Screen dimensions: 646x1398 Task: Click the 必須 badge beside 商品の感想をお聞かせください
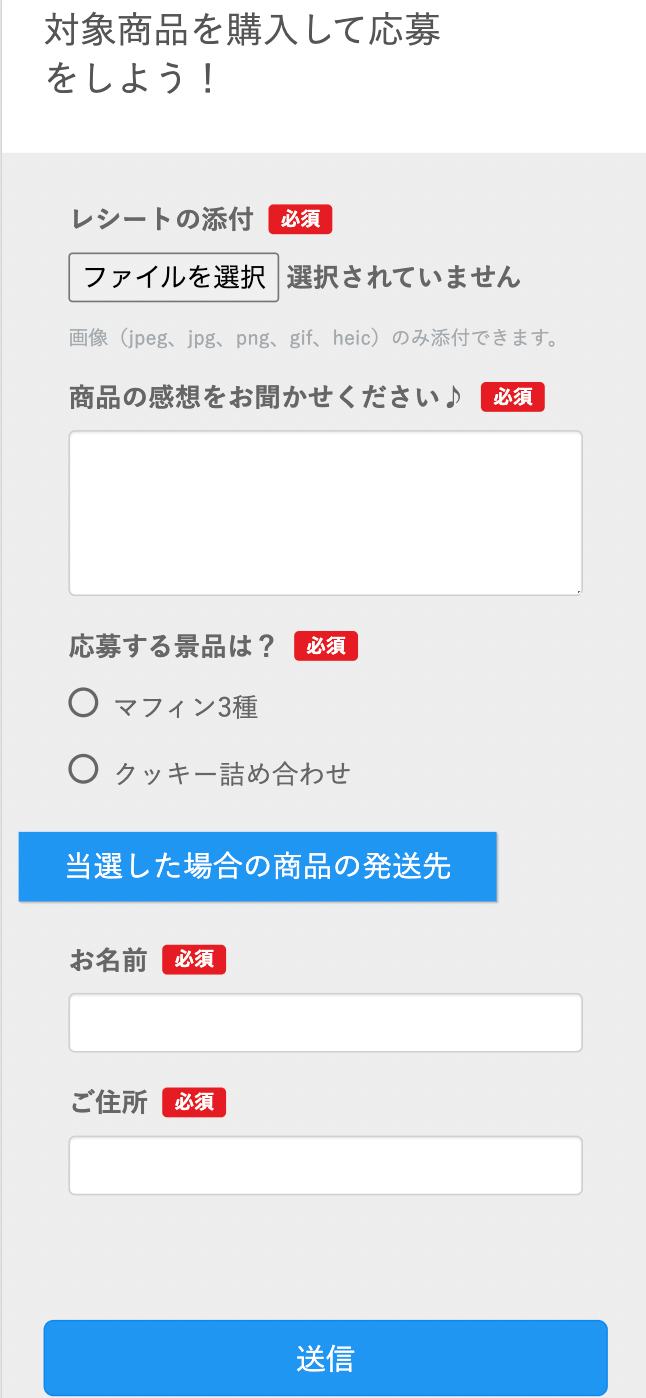click(x=512, y=397)
